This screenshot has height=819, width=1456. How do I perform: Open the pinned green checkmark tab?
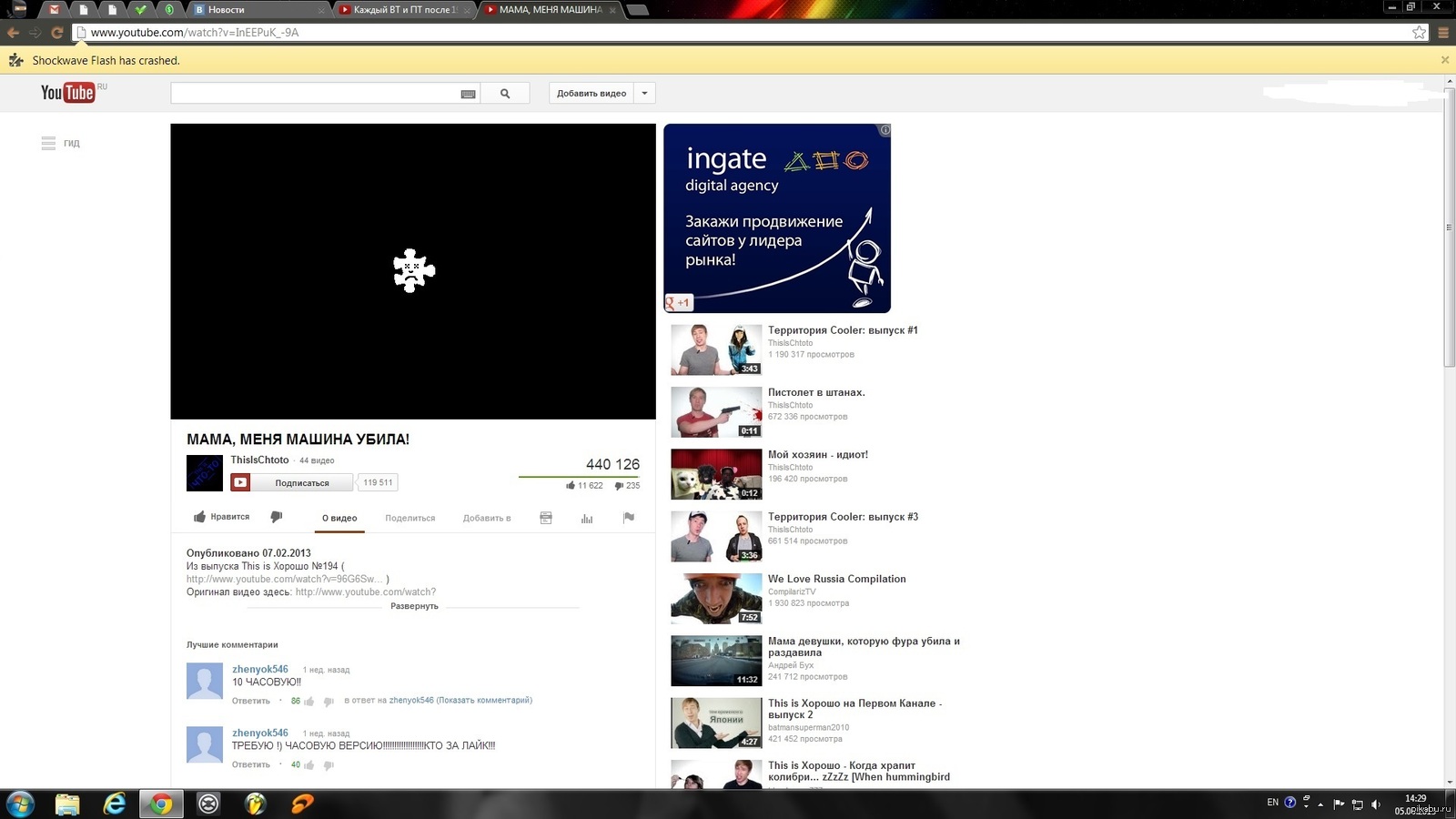(140, 9)
